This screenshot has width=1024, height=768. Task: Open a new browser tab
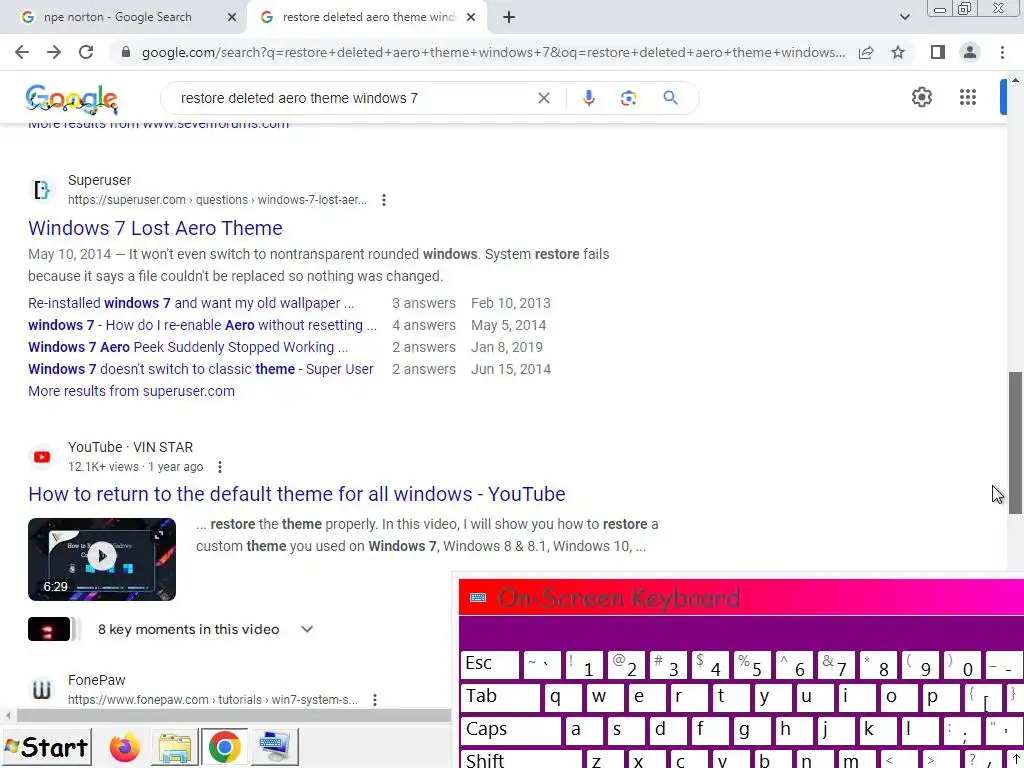tap(509, 17)
